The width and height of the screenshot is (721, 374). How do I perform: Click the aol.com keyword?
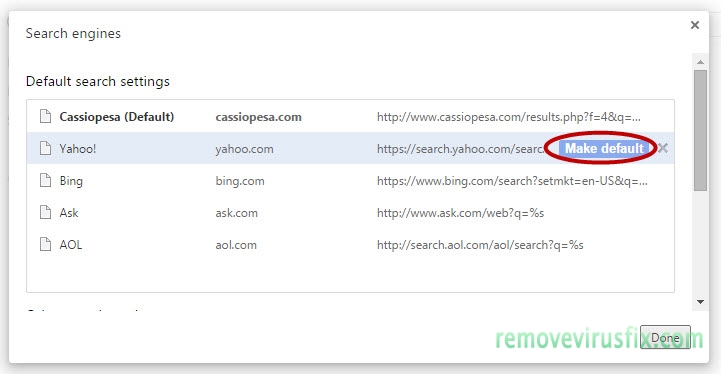(x=236, y=245)
